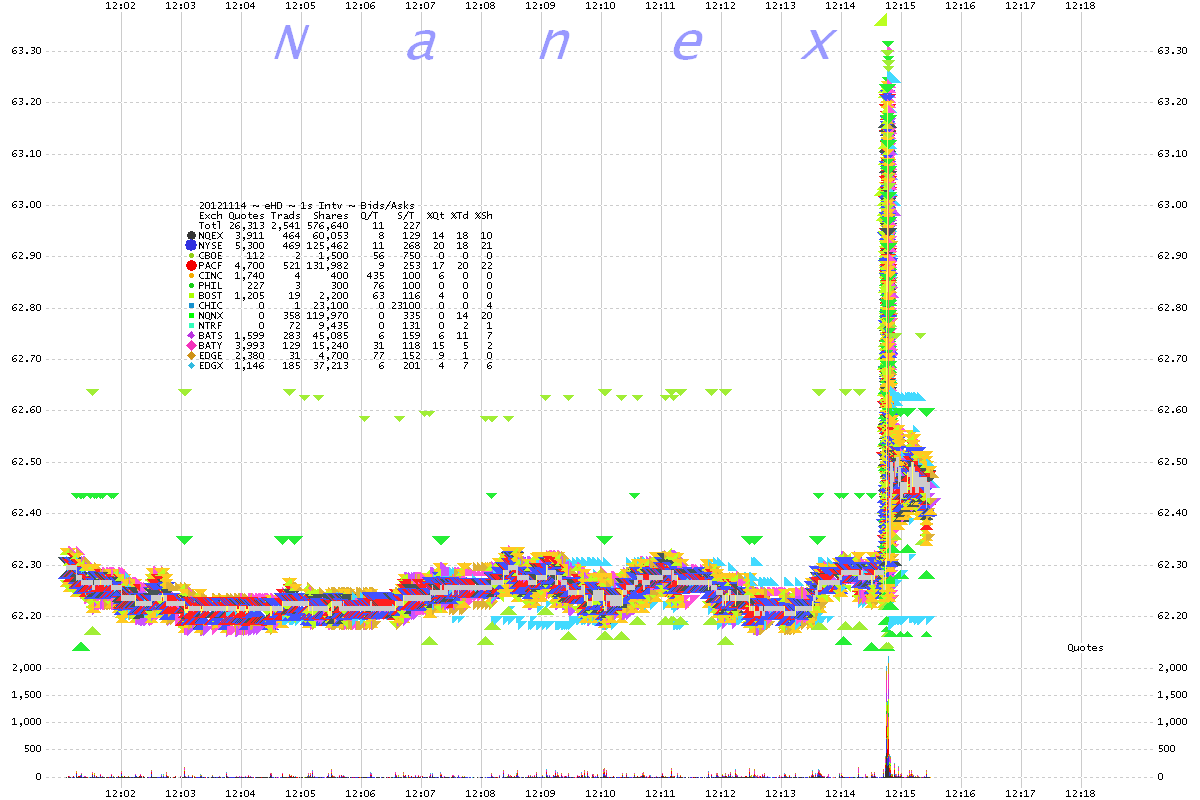1200x800 pixels.
Task: Click the blue square CHIC legend marker
Action: pyautogui.click(x=191, y=304)
